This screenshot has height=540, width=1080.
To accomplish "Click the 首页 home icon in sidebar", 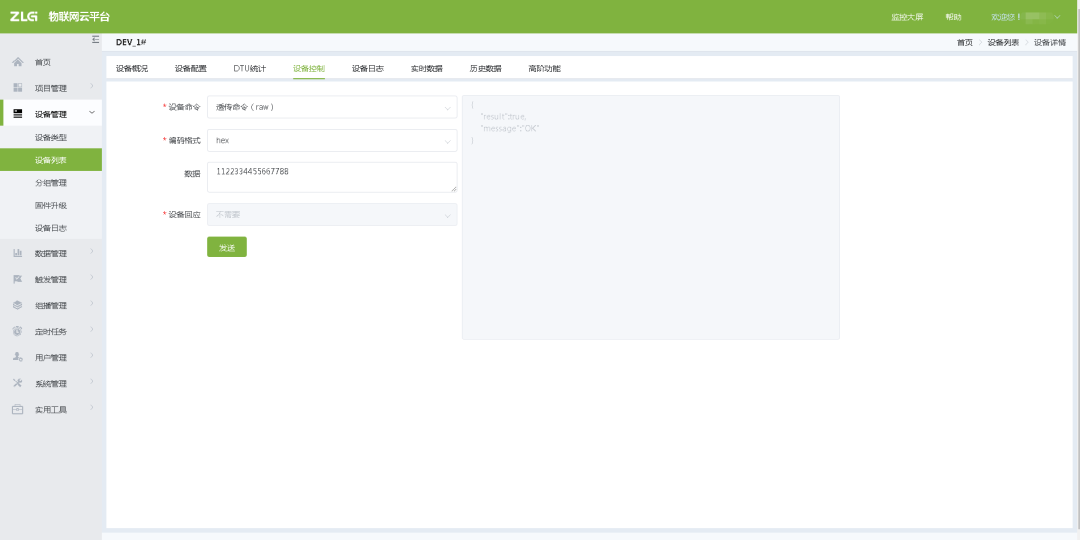I will 17,62.
